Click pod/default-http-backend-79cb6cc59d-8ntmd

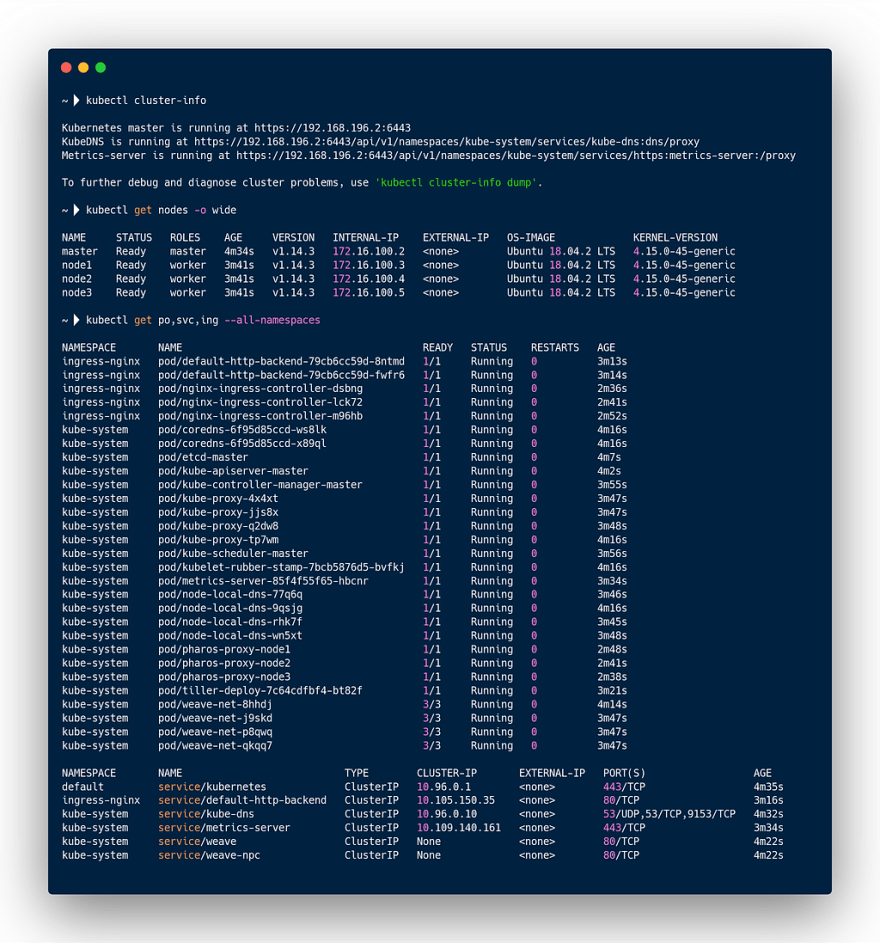[x=282, y=361]
